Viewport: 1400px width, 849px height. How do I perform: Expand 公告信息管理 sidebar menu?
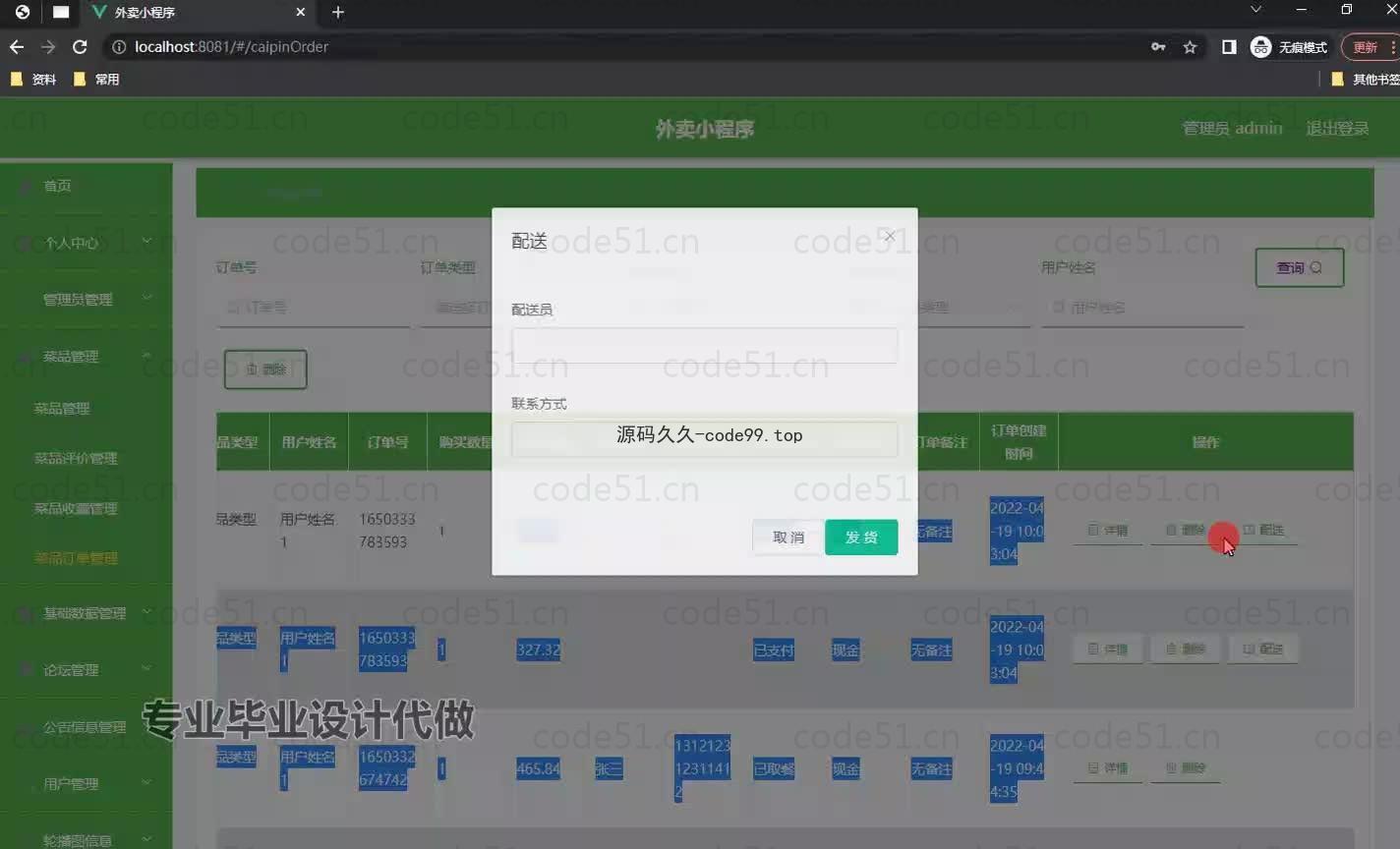pyautogui.click(x=87, y=727)
